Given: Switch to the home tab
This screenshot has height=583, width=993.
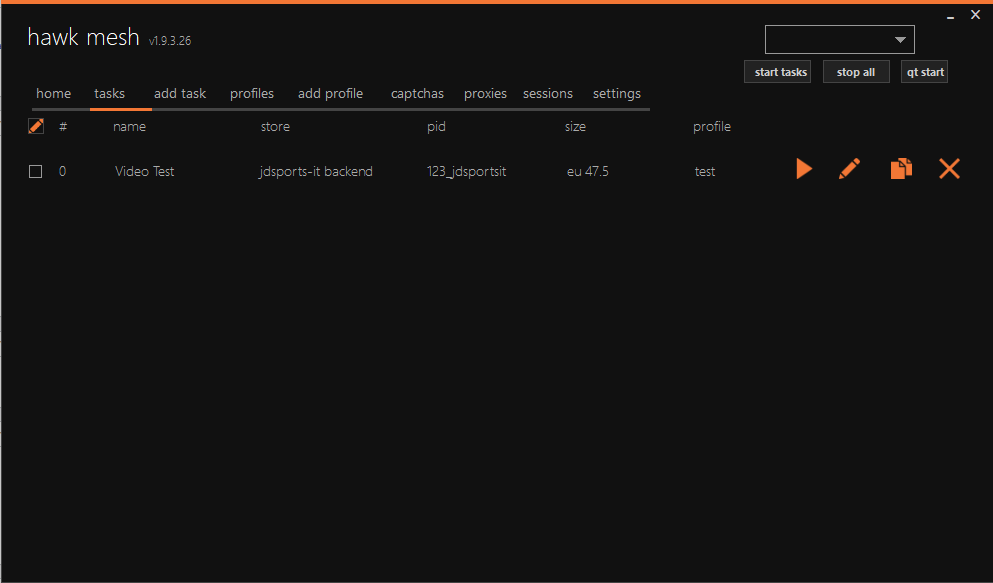Looking at the screenshot, I should (x=54, y=94).
